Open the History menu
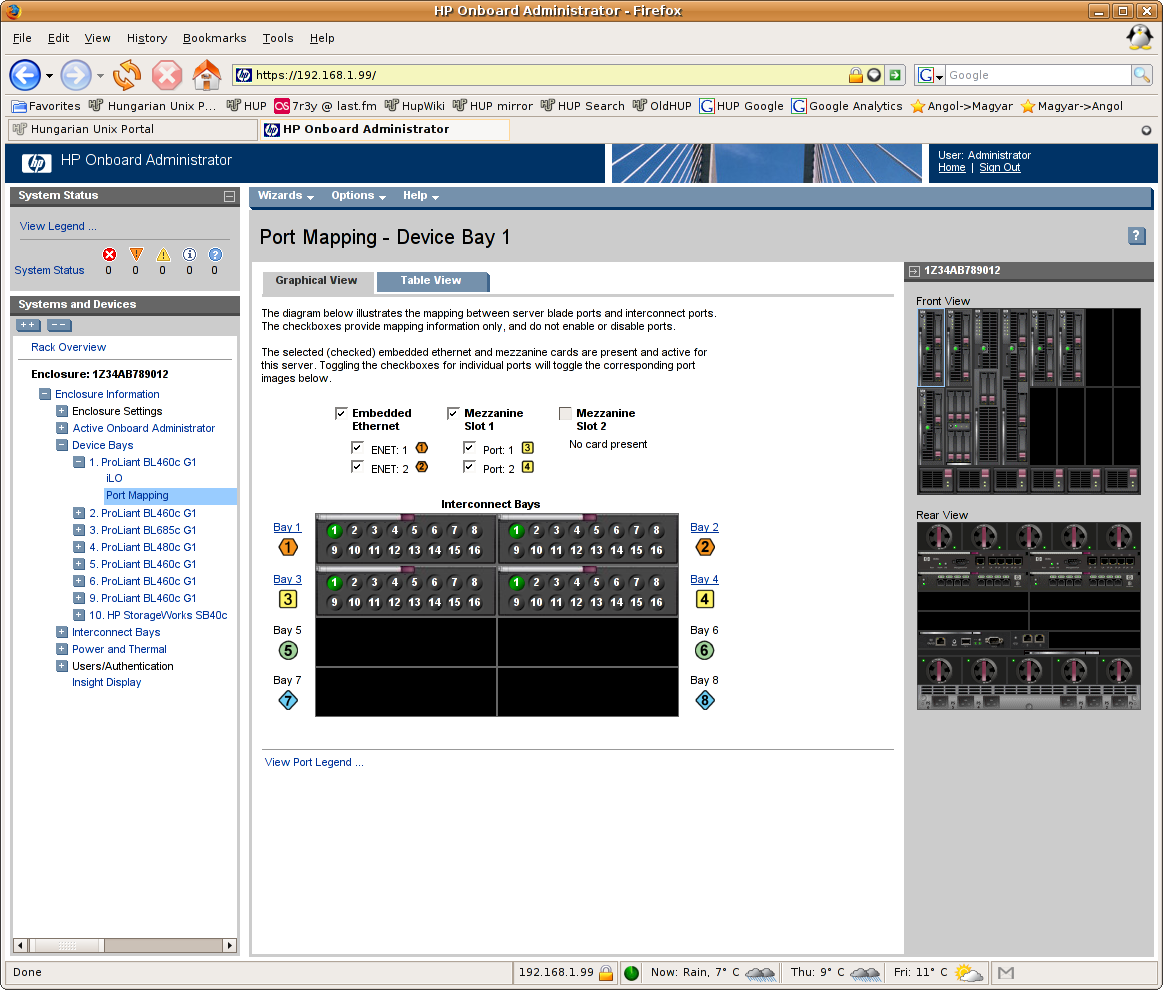Viewport: 1163px width, 990px height. click(147, 39)
